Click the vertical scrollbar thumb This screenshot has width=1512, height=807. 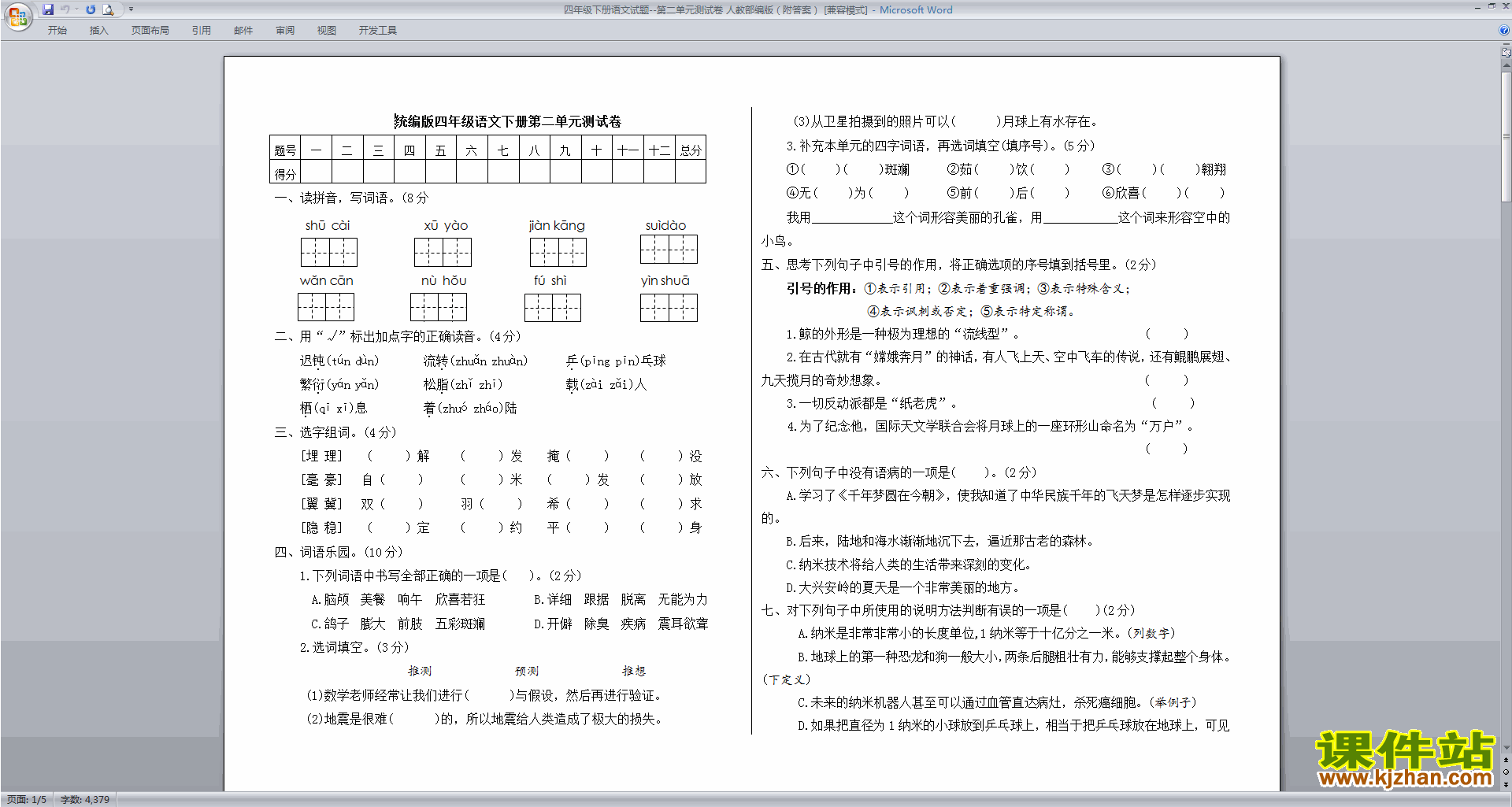pyautogui.click(x=1506, y=137)
